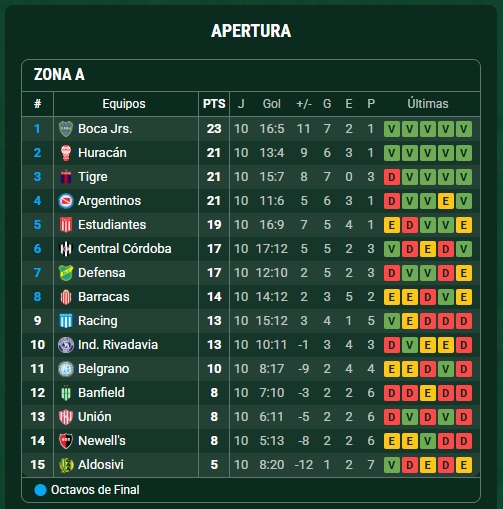The width and height of the screenshot is (503, 509).
Task: Select the PTS column header
Action: [x=214, y=104]
